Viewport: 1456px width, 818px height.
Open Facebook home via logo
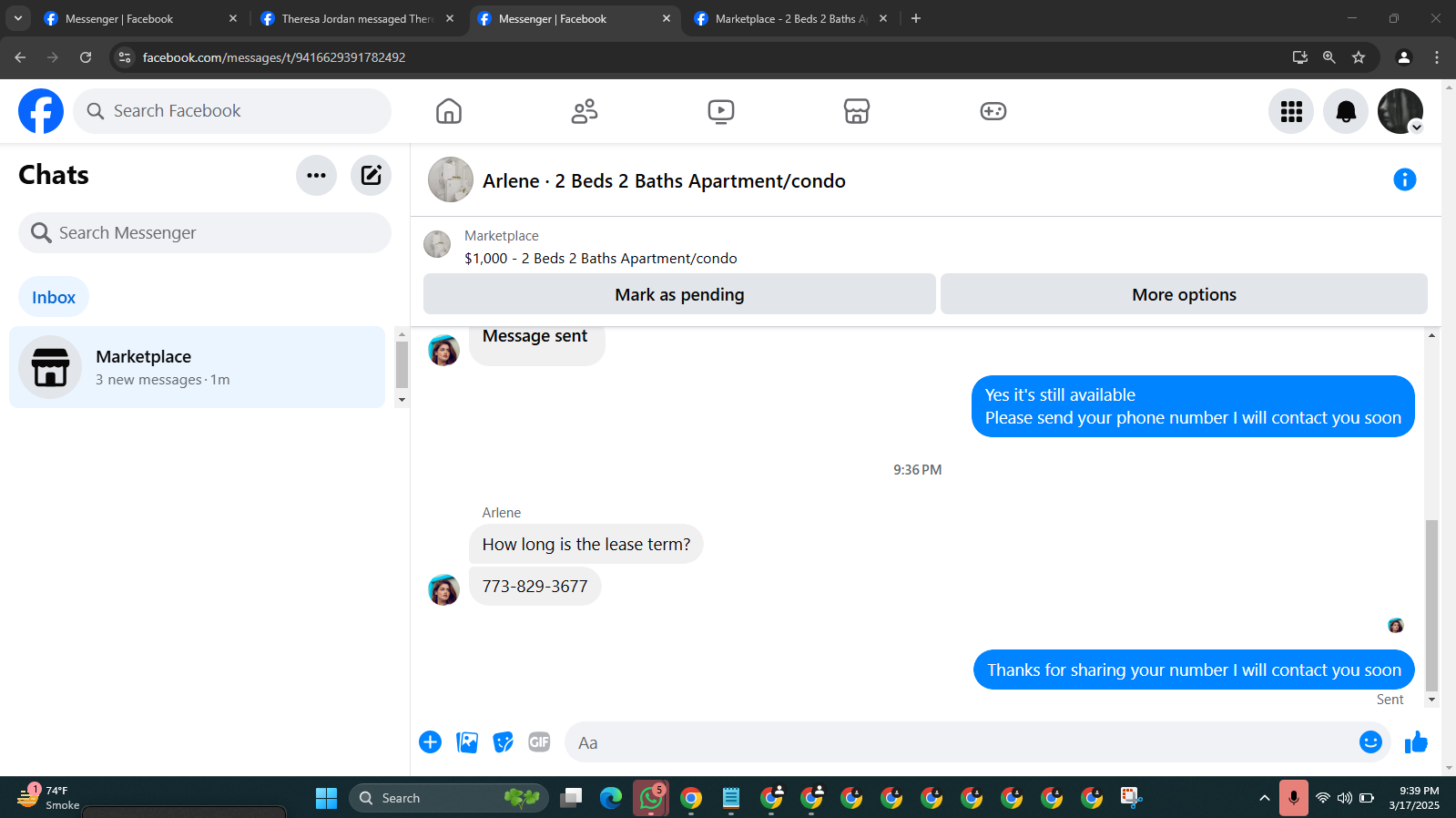41,111
